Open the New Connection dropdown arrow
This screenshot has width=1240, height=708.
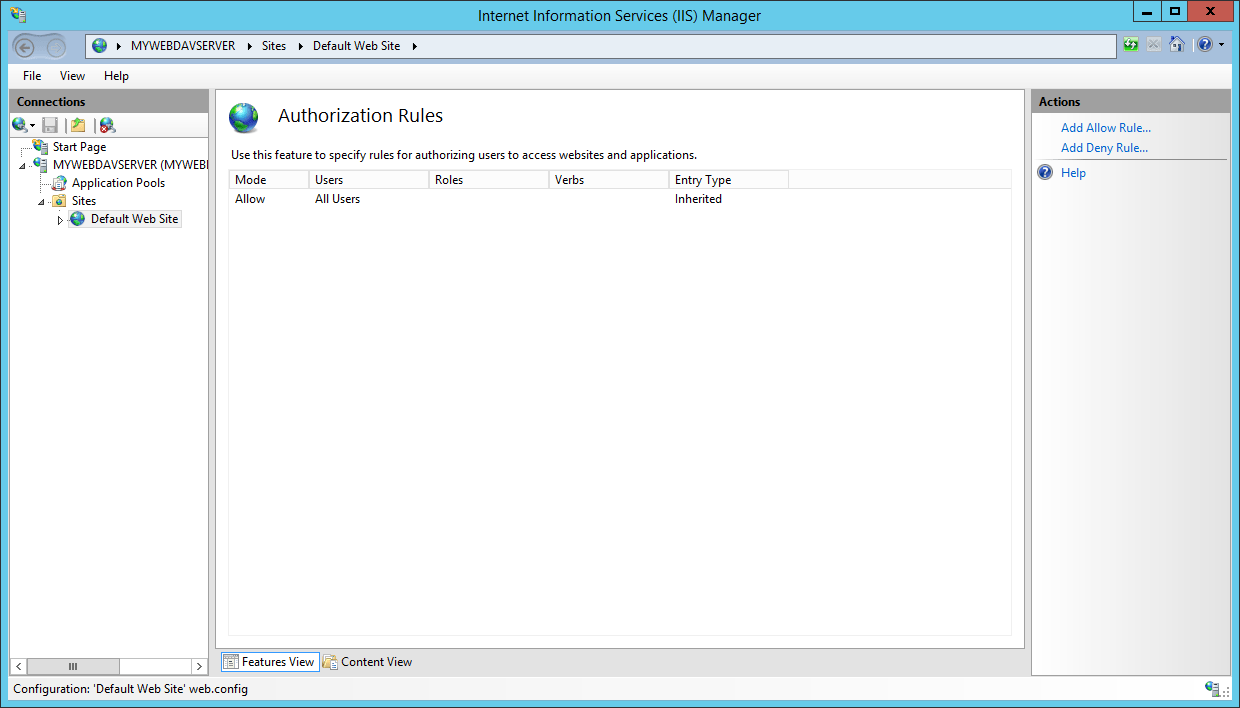(x=32, y=126)
